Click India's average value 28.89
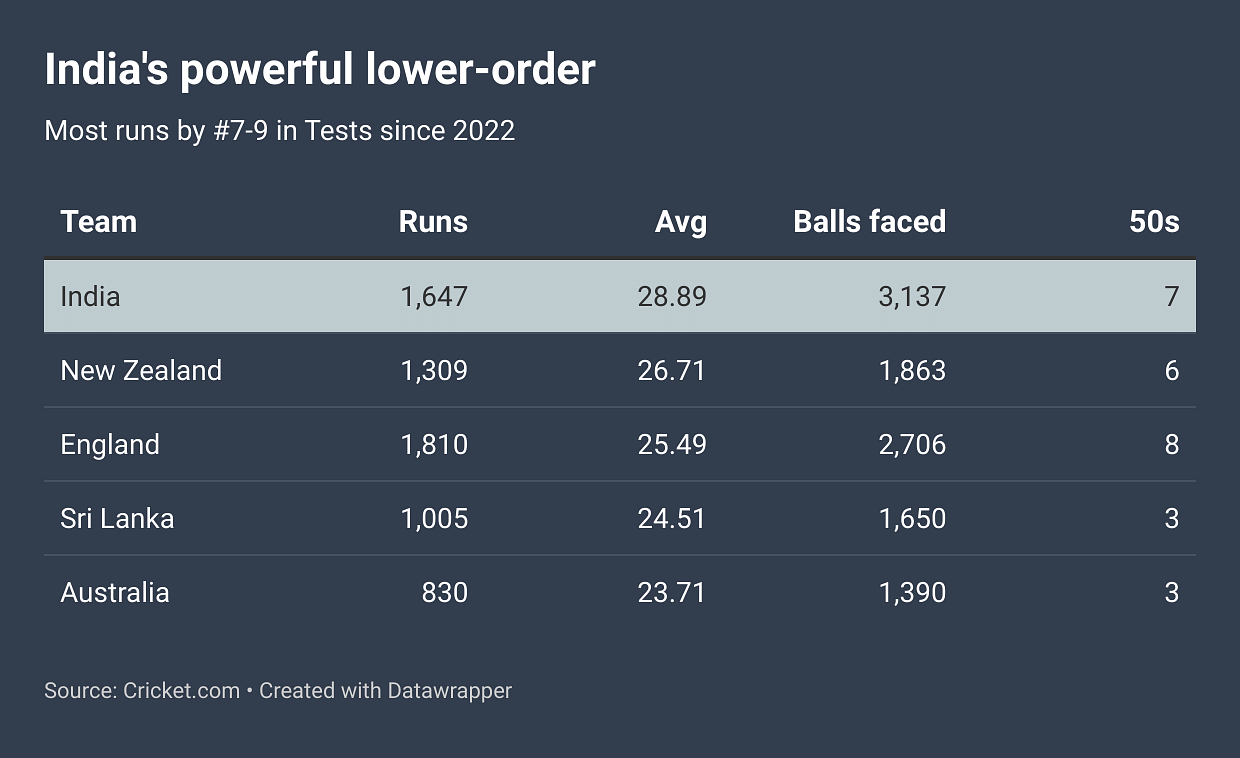Screen dimensions: 1240x758 click(x=672, y=296)
